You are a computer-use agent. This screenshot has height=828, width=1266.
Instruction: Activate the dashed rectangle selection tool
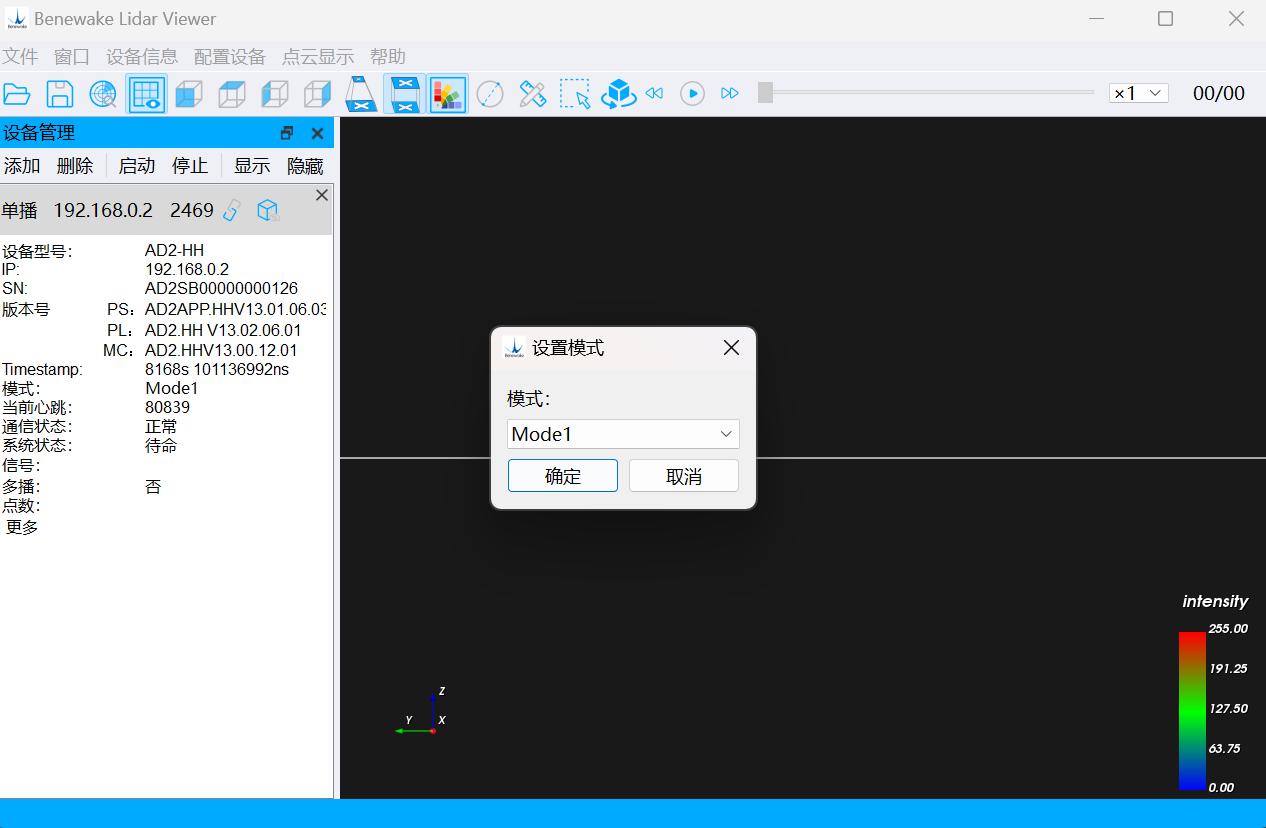(576, 94)
